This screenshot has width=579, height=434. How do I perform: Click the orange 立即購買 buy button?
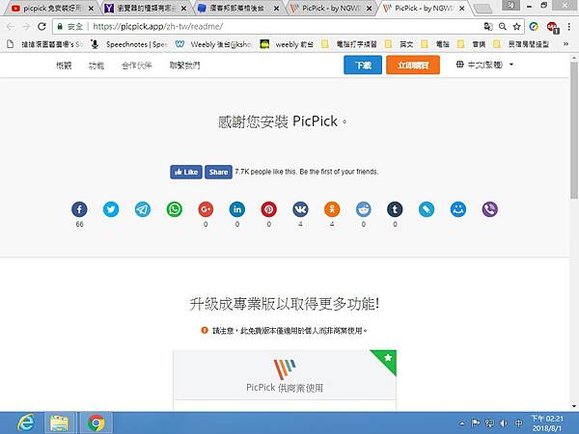(413, 65)
